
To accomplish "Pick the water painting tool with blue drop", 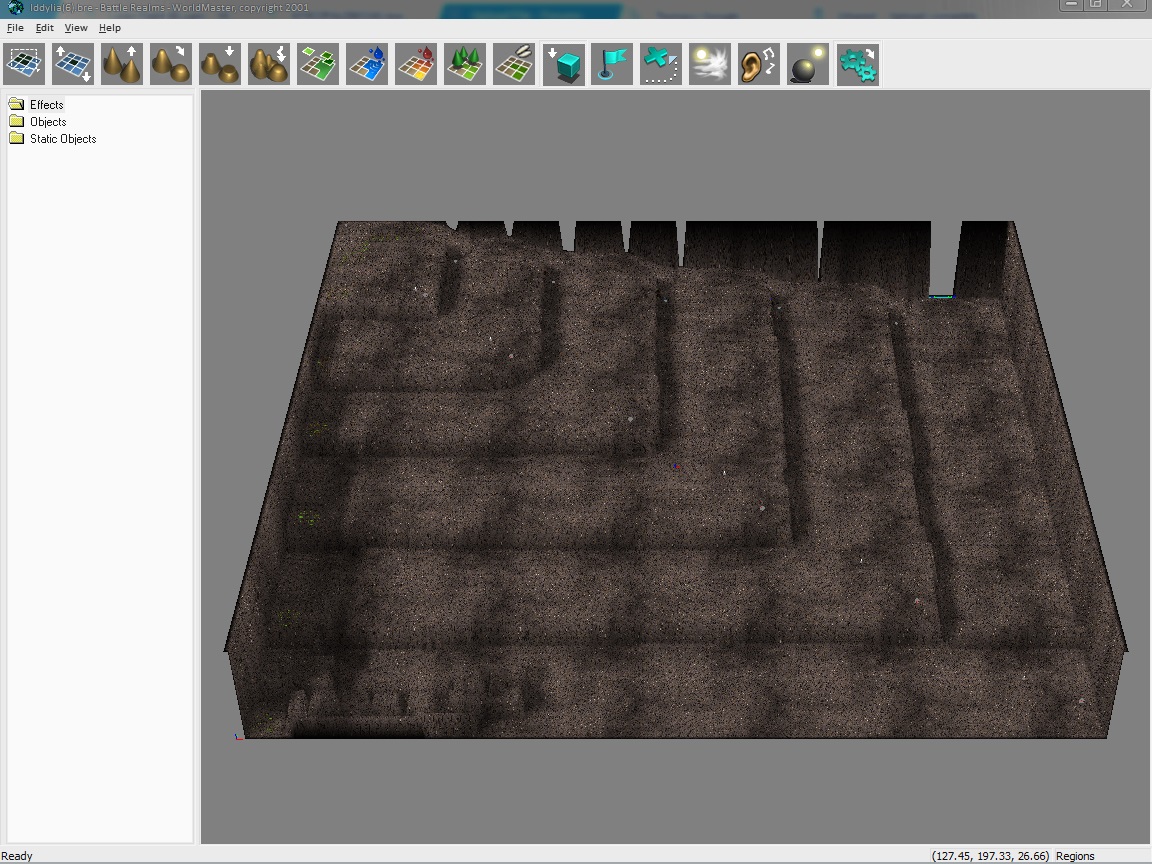I will 367,64.
